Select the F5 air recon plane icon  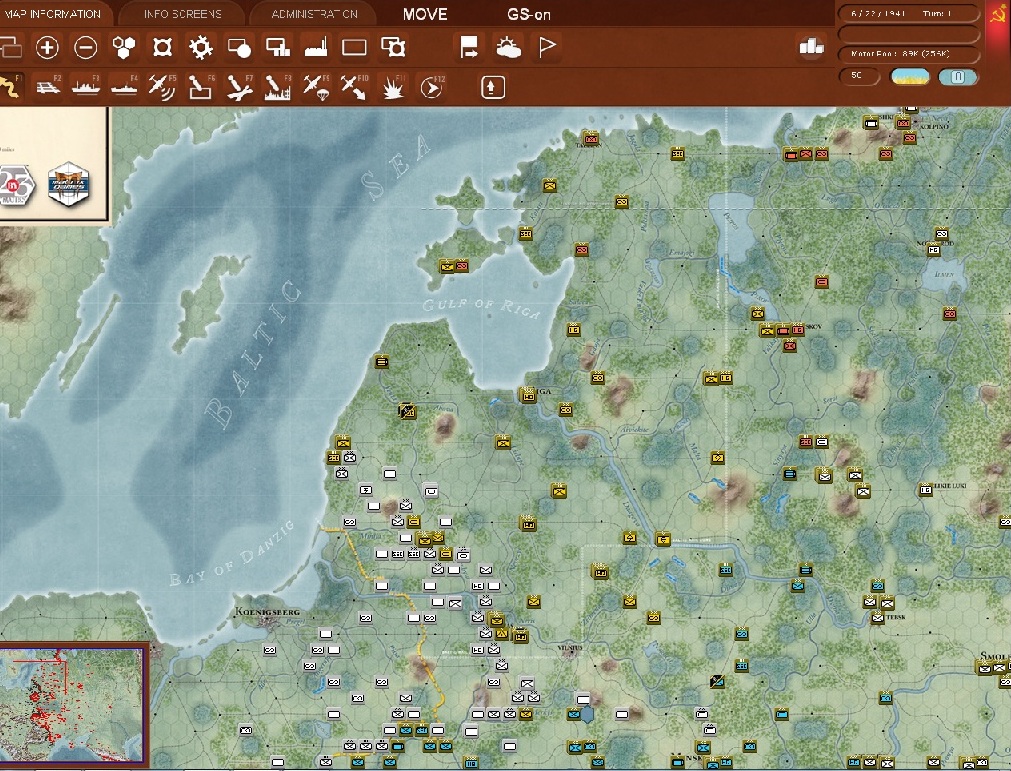162,87
